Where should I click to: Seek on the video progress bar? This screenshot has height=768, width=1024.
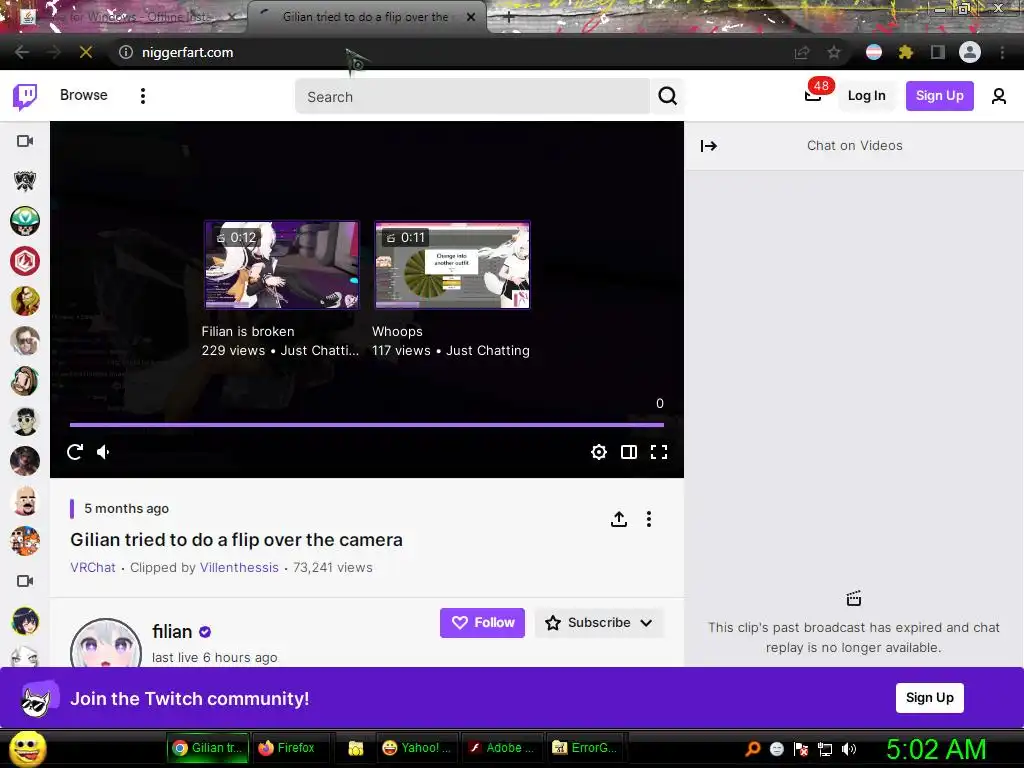point(366,424)
